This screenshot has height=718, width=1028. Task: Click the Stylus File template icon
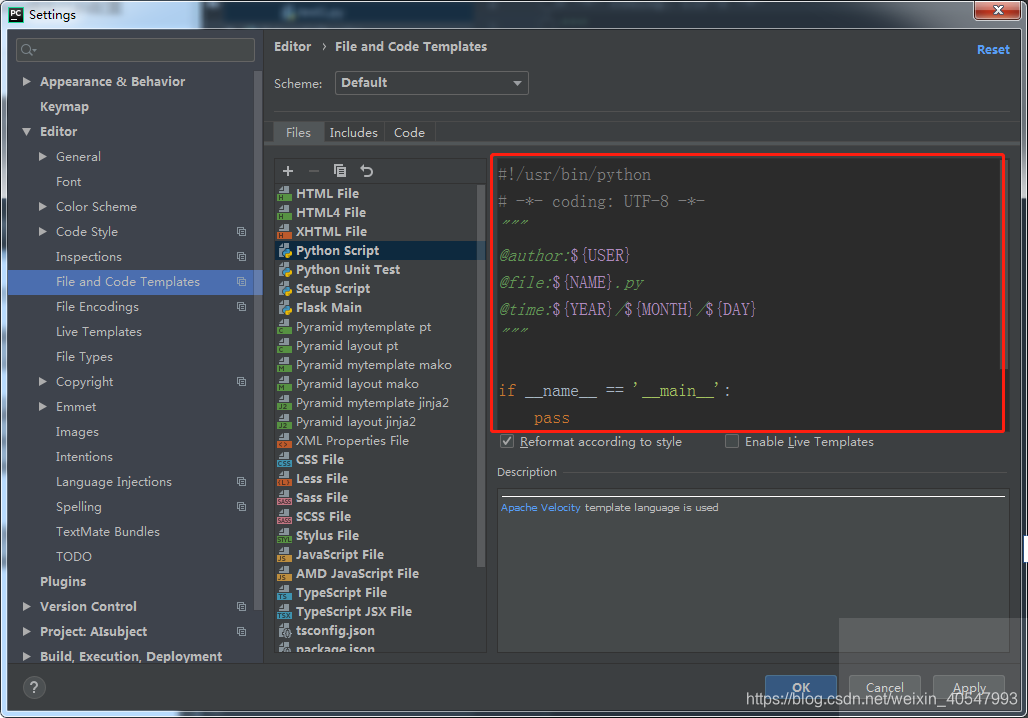coord(285,536)
